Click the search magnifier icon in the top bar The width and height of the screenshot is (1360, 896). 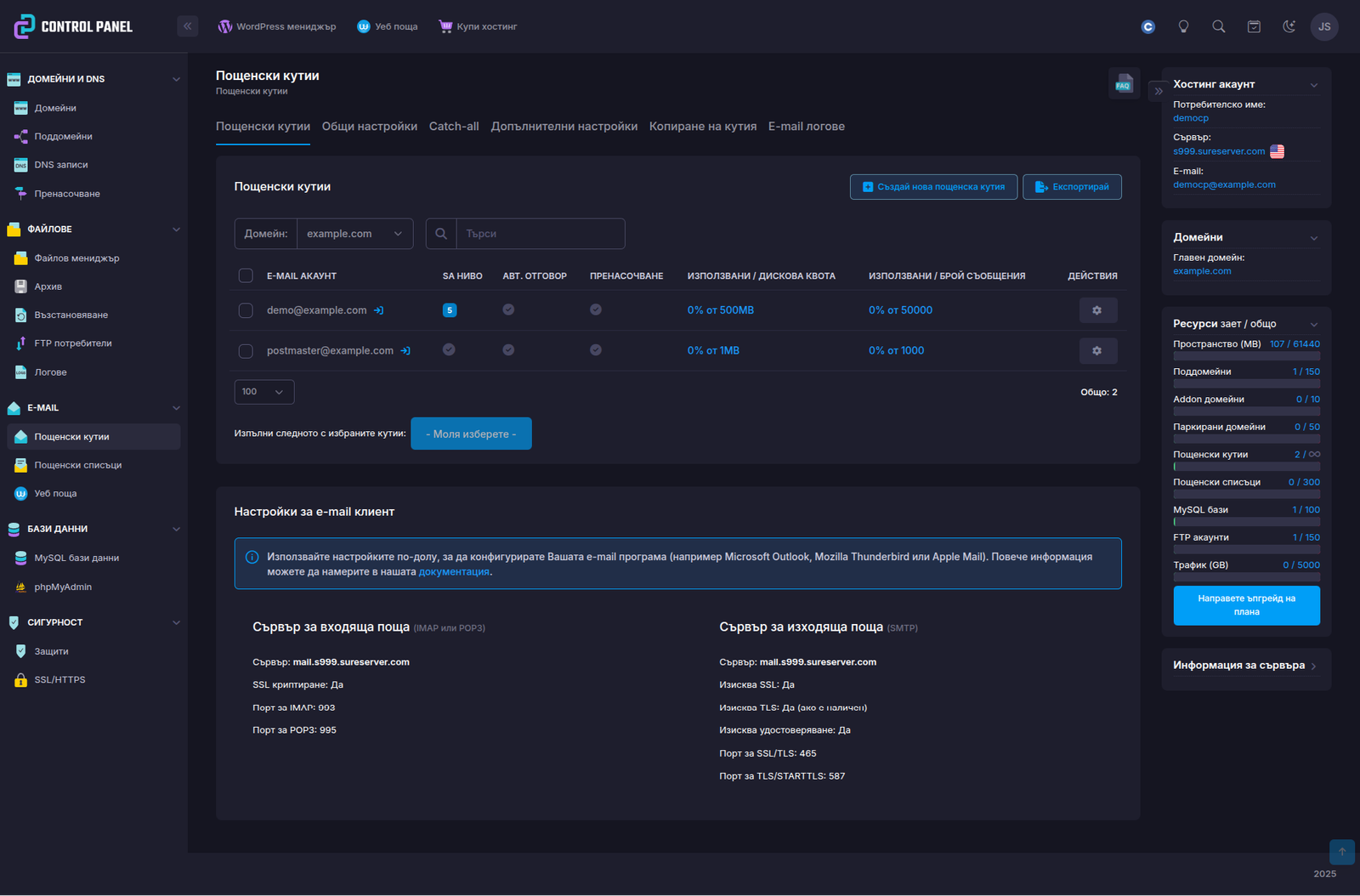point(1218,26)
